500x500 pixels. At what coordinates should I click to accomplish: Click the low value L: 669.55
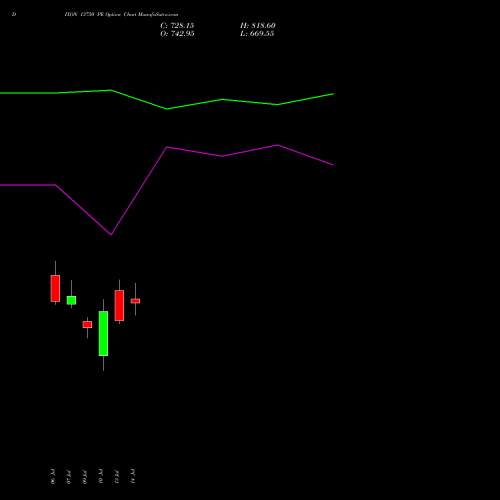[257, 34]
